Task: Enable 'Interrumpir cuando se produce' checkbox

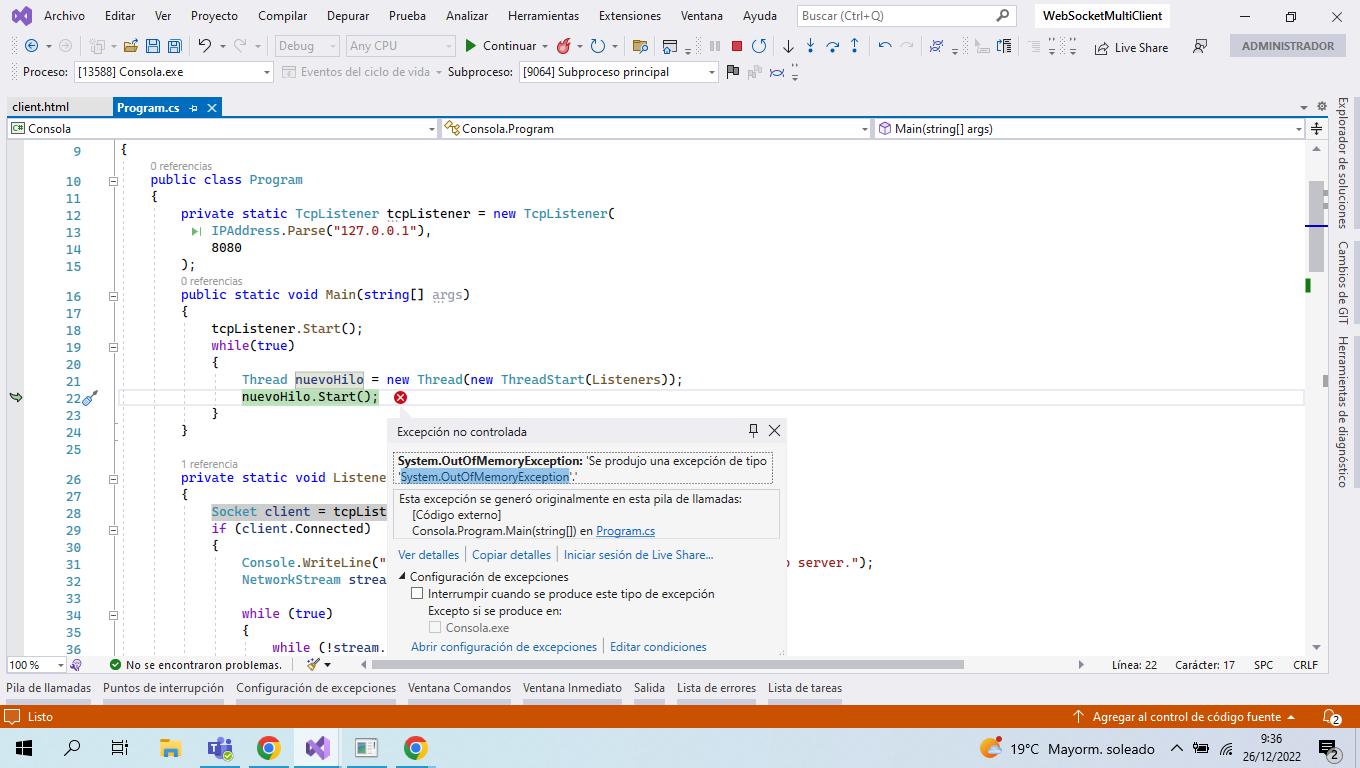Action: tap(418, 594)
